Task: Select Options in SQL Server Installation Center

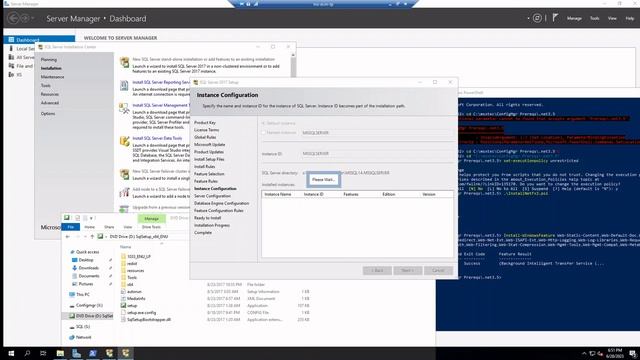Action: (x=48, y=113)
